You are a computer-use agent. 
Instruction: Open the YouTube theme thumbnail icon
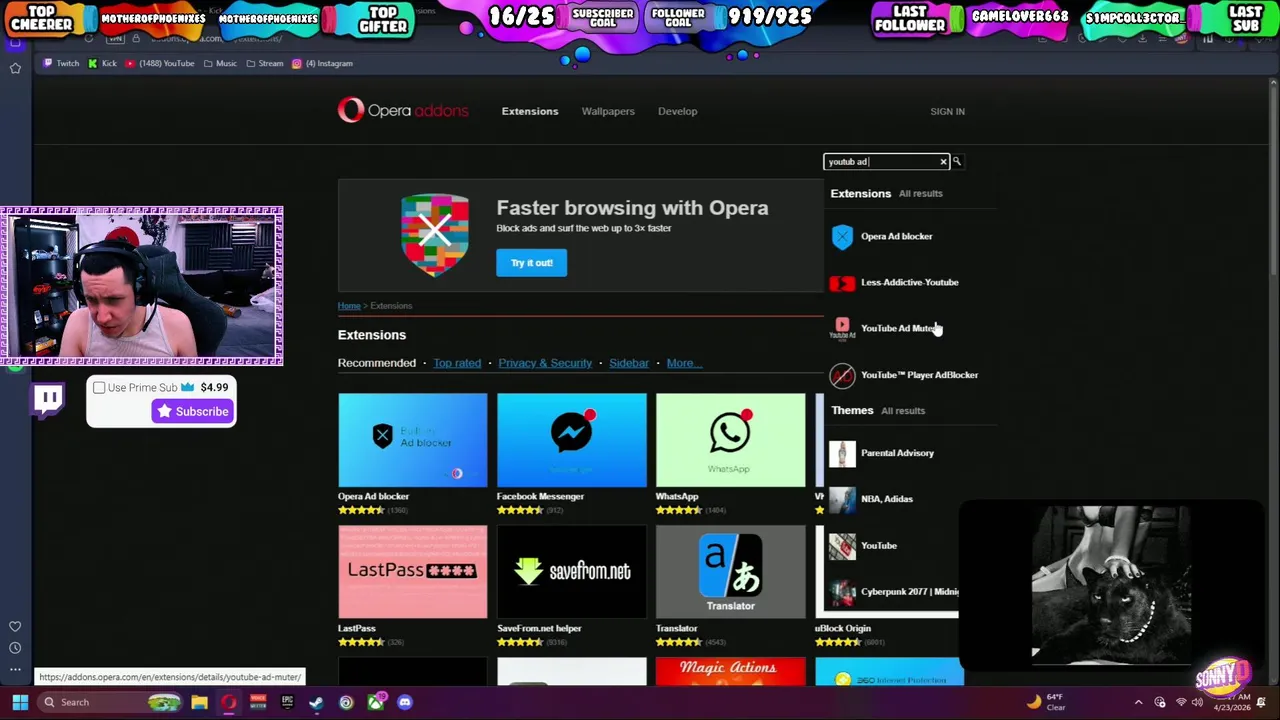tap(842, 545)
